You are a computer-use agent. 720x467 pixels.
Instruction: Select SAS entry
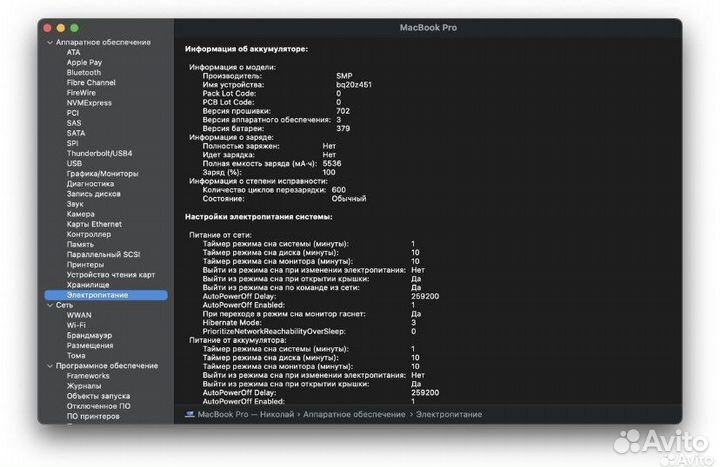pos(74,123)
